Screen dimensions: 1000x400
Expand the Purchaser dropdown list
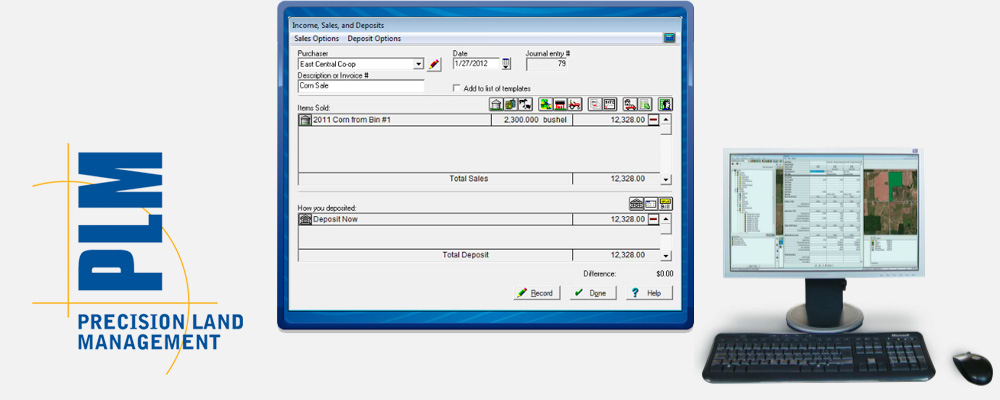pos(419,64)
